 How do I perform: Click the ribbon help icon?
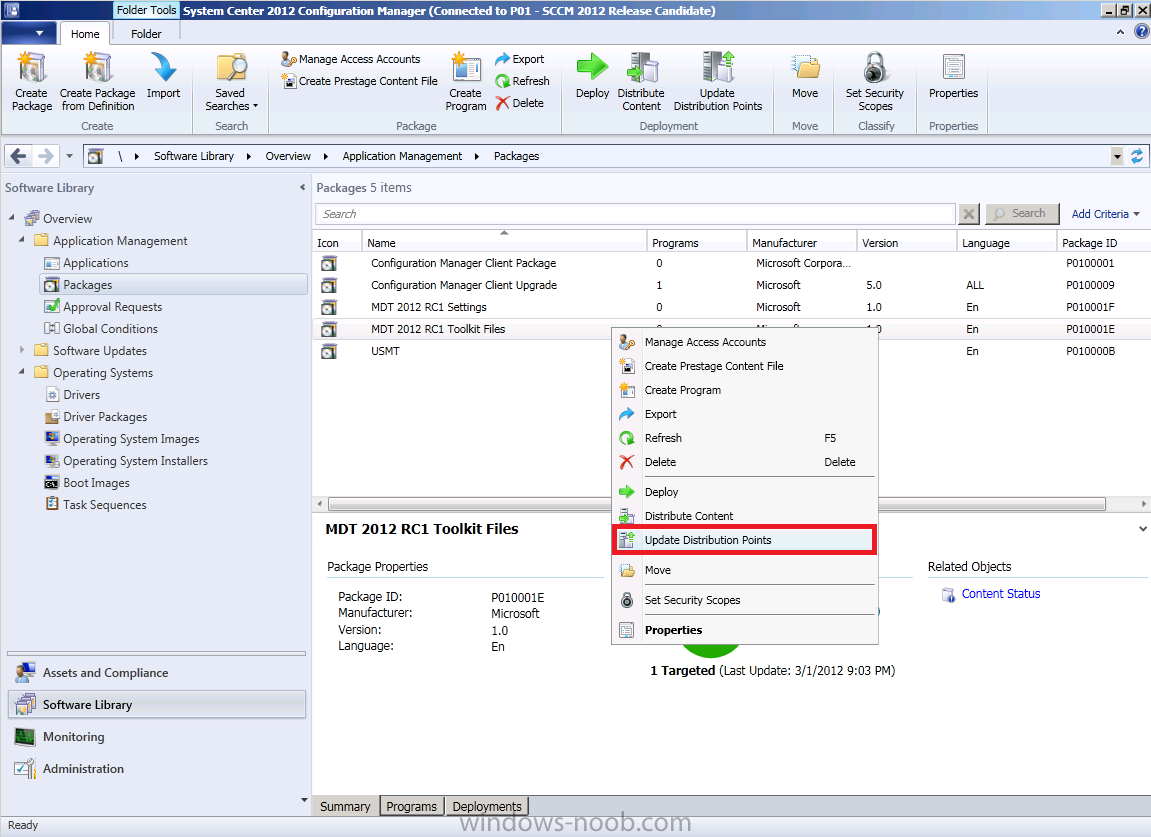[1141, 32]
